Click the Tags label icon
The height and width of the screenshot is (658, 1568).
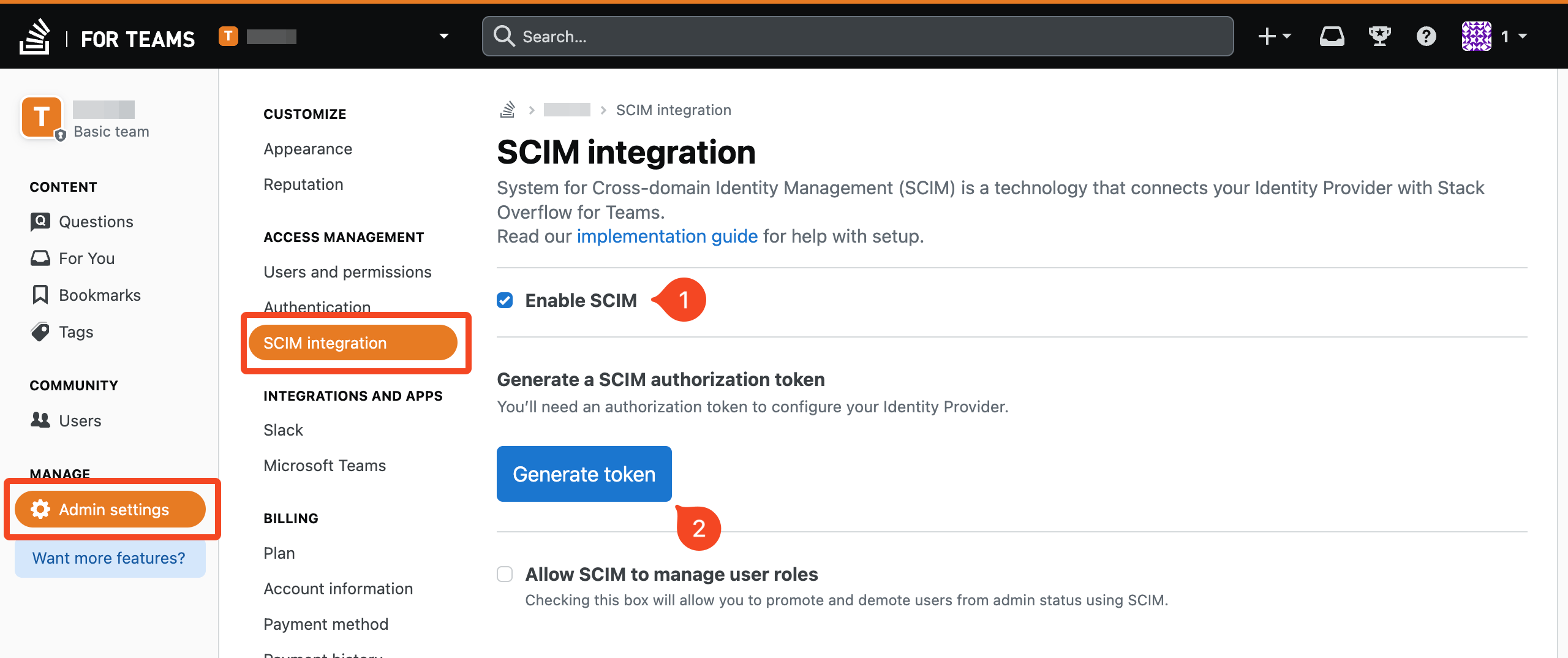pyautogui.click(x=40, y=331)
